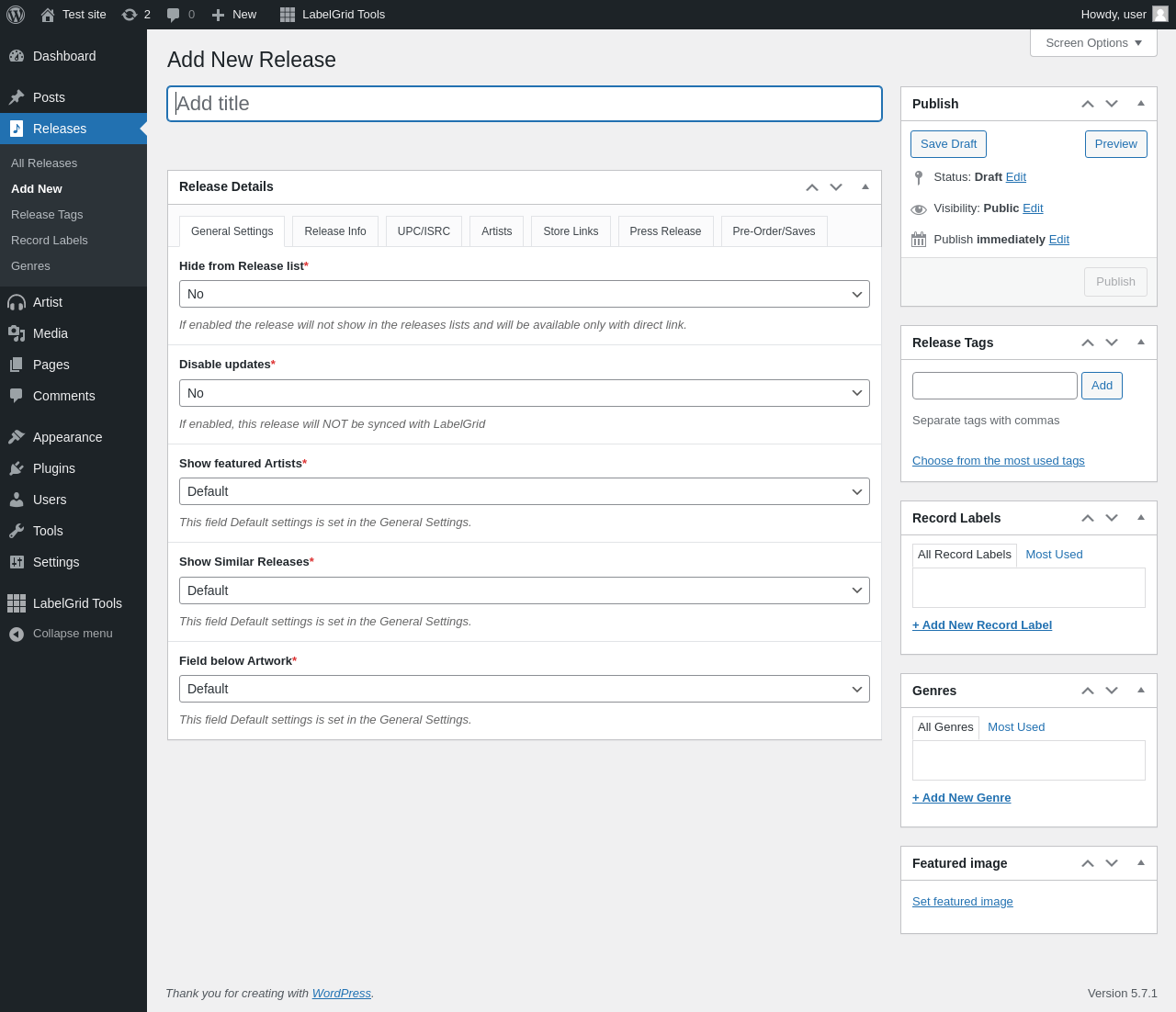The width and height of the screenshot is (1176, 1012).
Task: Click the Add title input field
Action: (x=525, y=104)
